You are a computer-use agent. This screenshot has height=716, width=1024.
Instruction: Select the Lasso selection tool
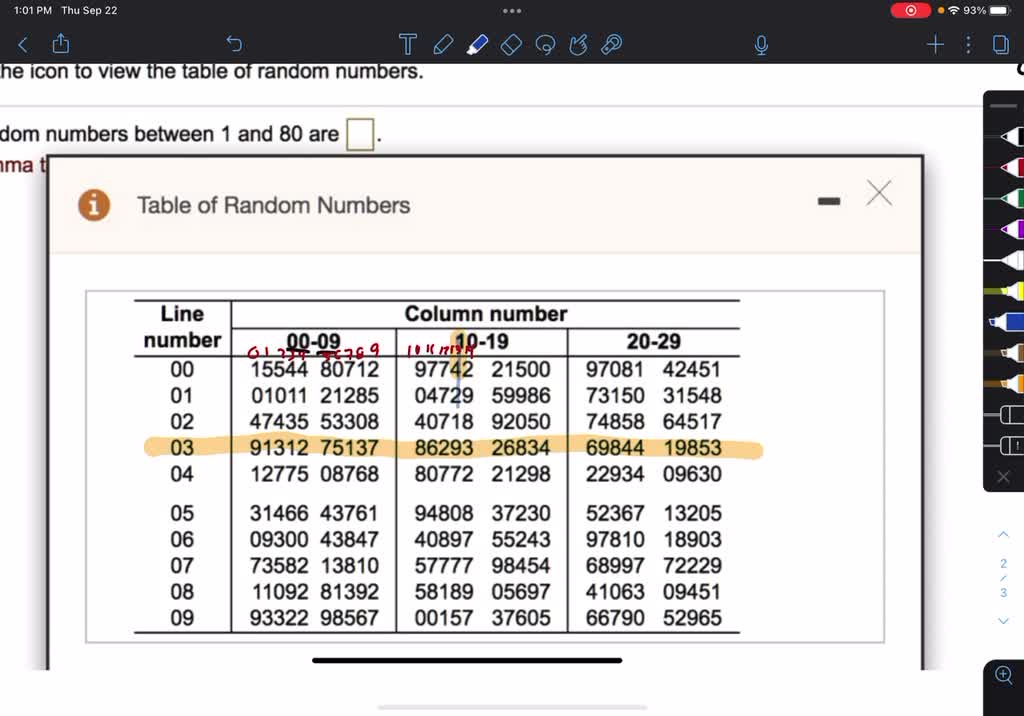pos(545,44)
